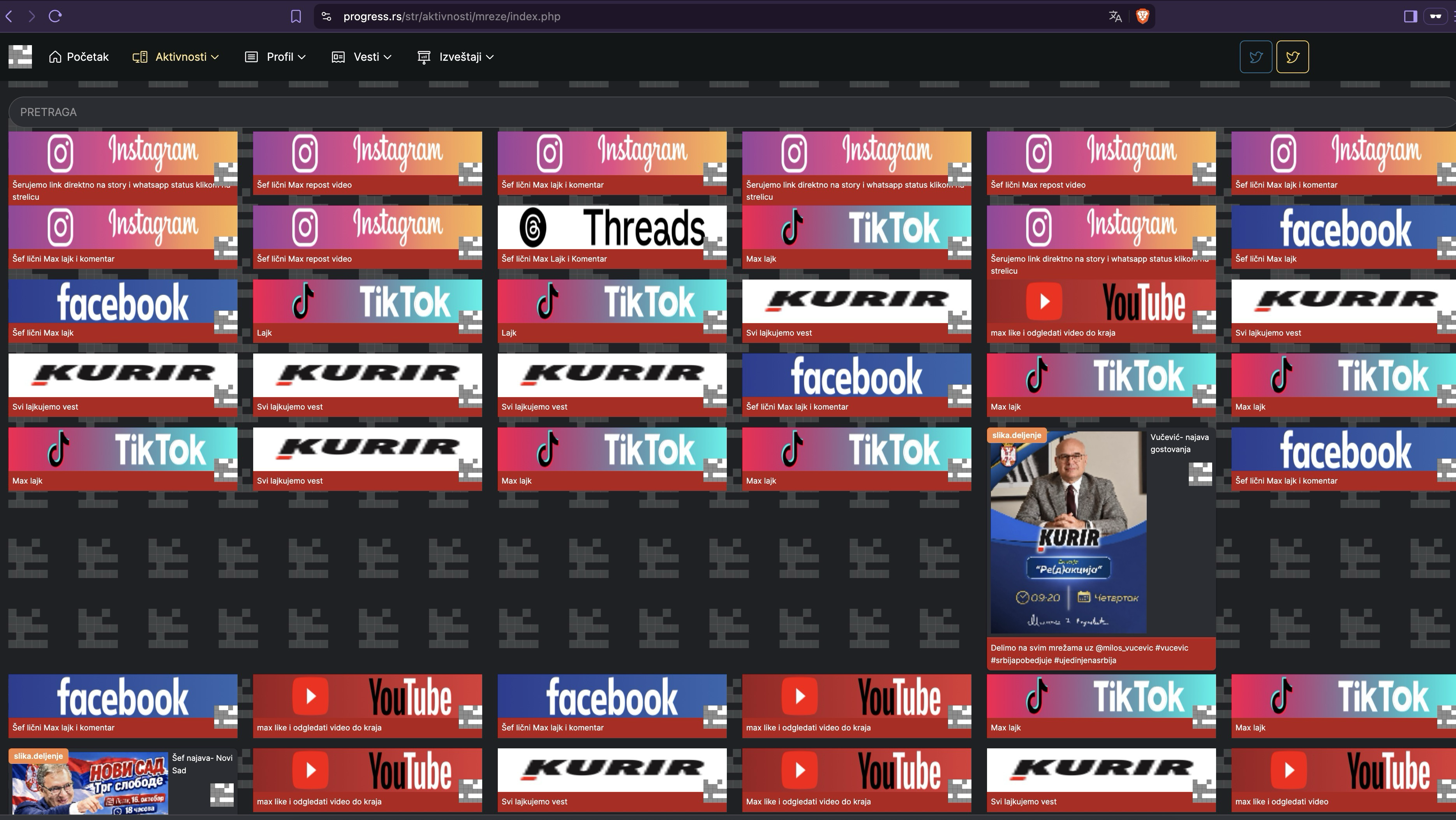Reload the page with the refresh icon
This screenshot has width=1456, height=820.
[x=55, y=16]
